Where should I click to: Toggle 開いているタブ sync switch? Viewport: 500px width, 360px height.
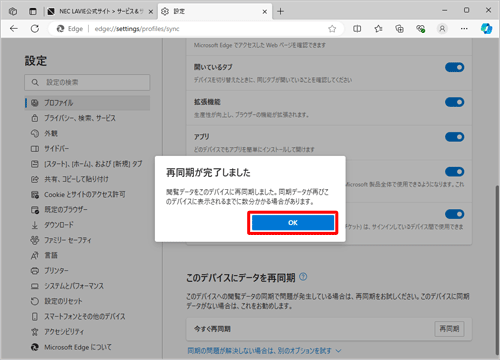coord(454,67)
